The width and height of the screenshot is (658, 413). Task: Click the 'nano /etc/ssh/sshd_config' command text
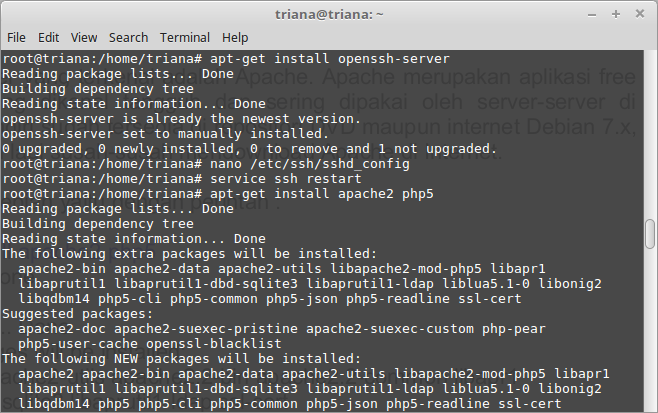pyautogui.click(x=310, y=164)
